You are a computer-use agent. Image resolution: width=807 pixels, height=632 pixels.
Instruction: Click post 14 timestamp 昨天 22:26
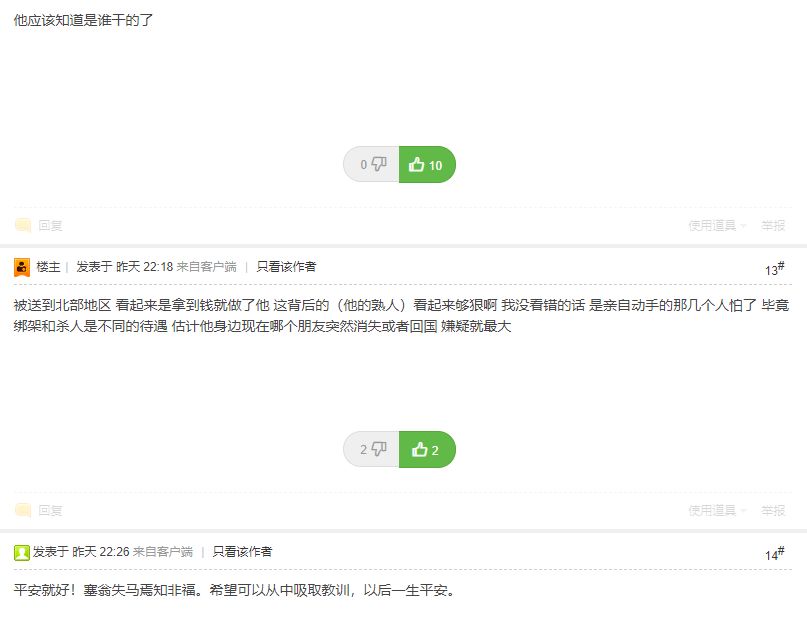(101, 552)
